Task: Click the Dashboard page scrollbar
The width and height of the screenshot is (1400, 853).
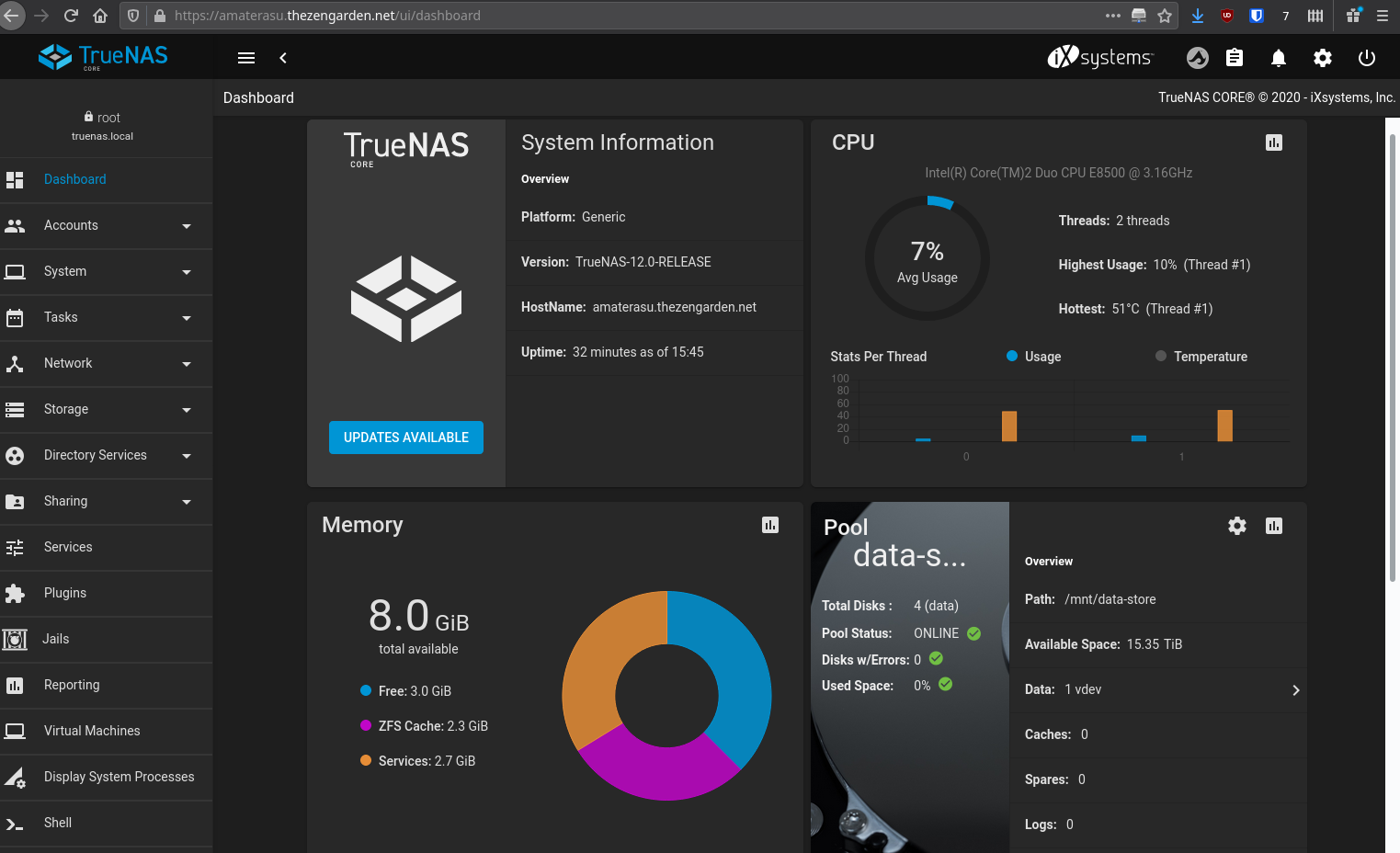Action: [x=1393, y=358]
